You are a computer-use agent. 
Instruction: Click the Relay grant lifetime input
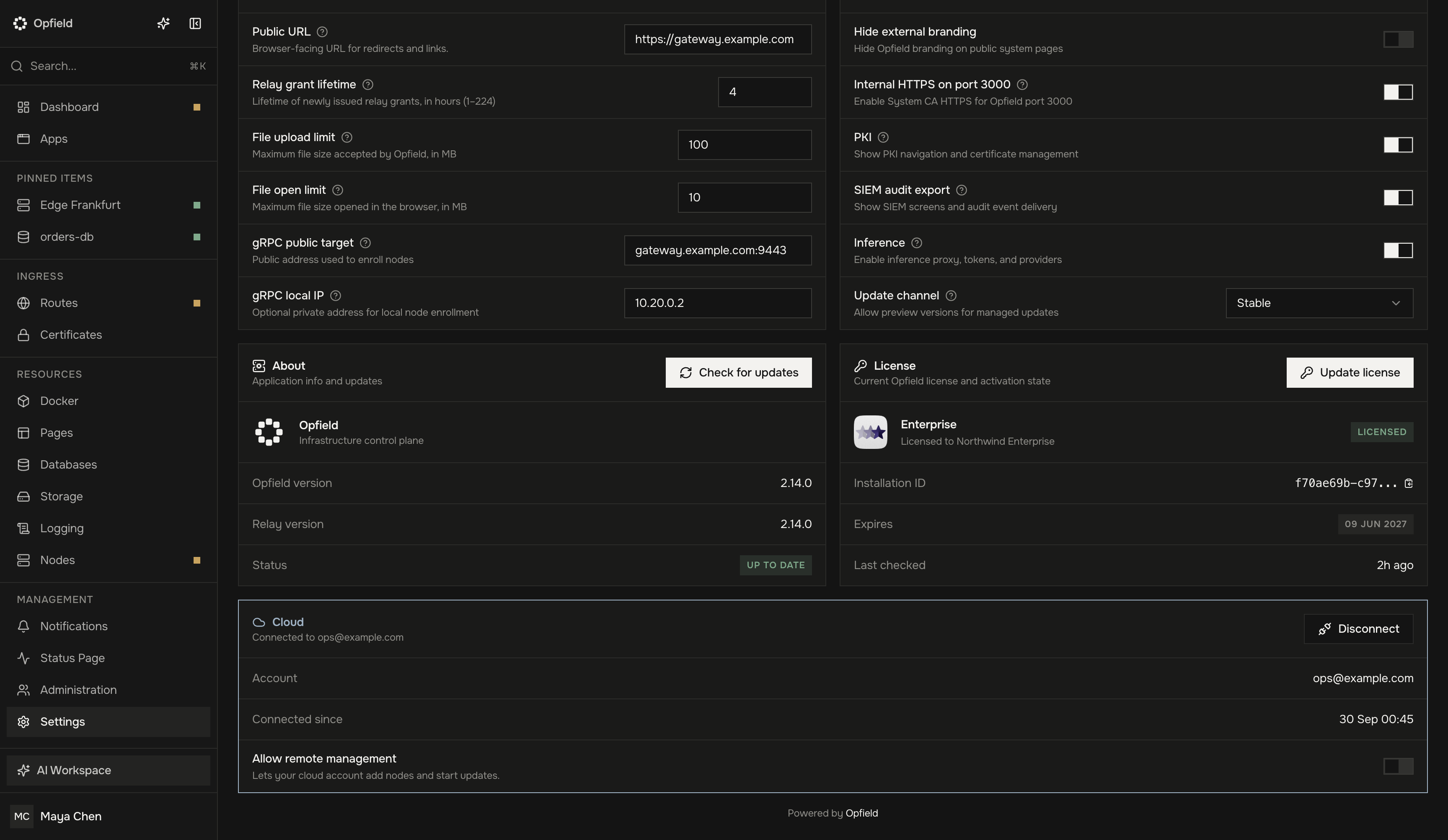(765, 93)
